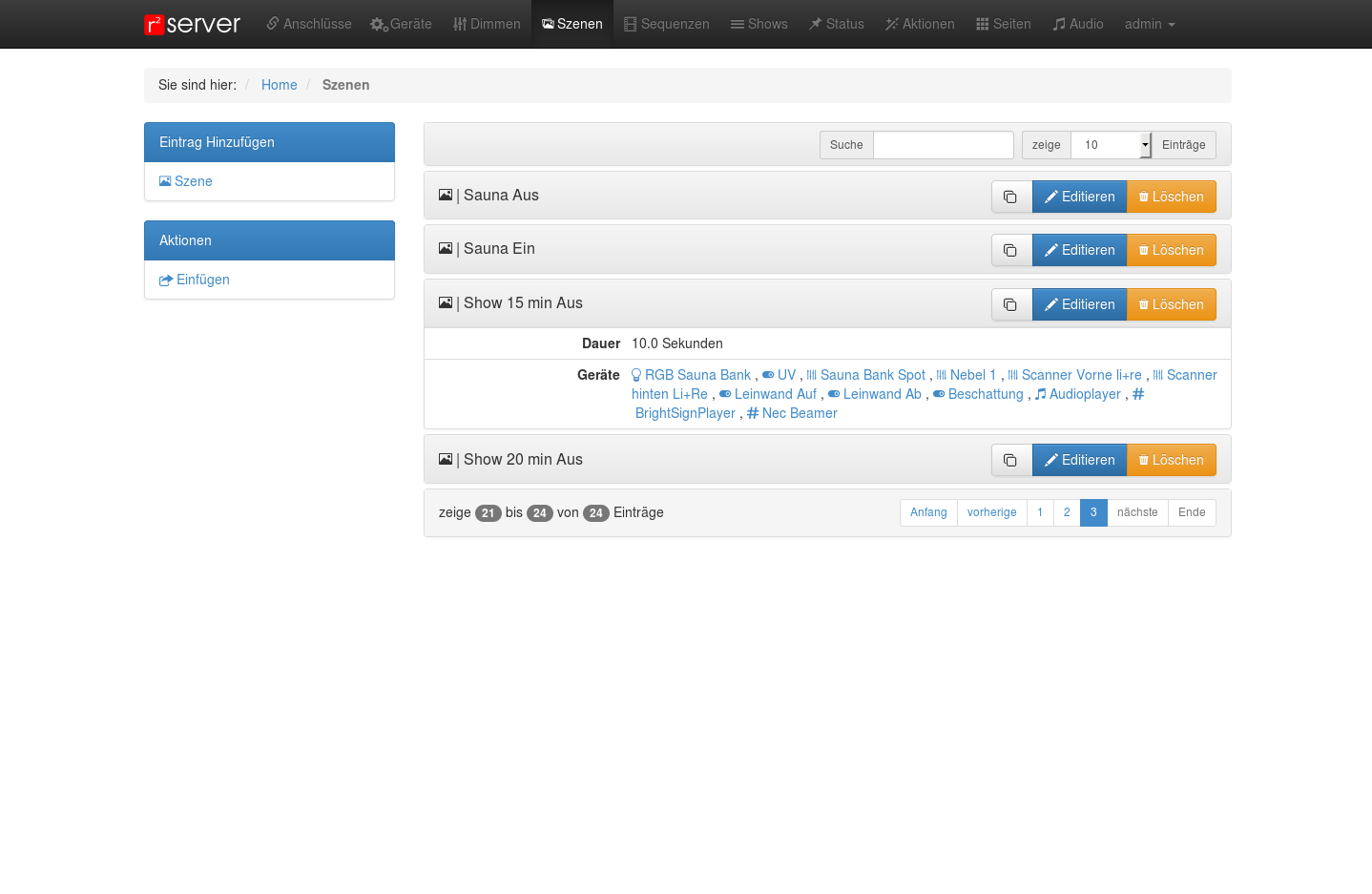This screenshot has width=1372, height=894.
Task: Open the Audioplayer device link
Action: [x=1084, y=394]
